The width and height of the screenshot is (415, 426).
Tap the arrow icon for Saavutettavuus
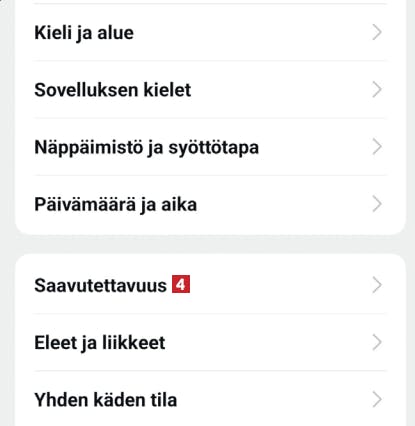point(377,285)
